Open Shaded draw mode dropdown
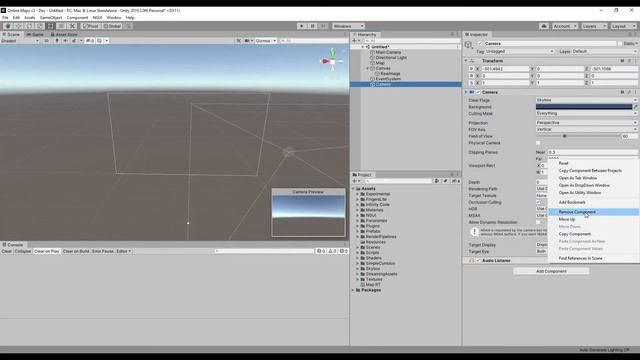Image resolution: width=640 pixels, height=360 pixels. [x=20, y=41]
